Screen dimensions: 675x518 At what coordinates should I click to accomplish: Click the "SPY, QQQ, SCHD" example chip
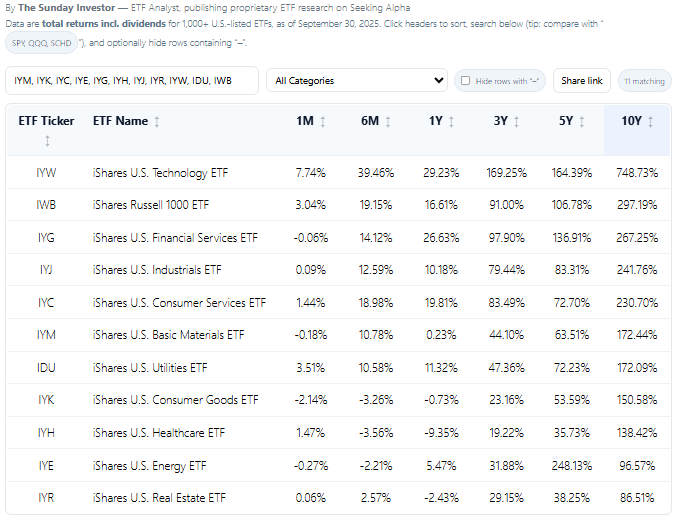(41, 44)
